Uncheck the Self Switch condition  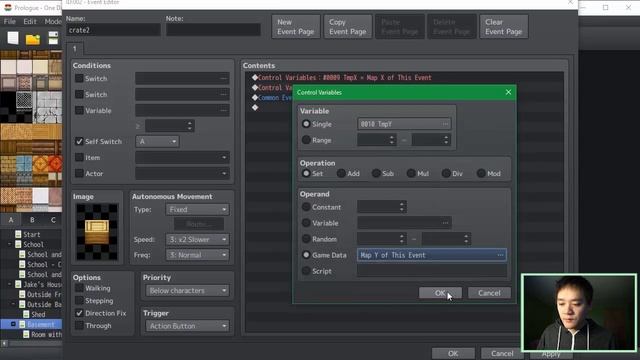click(79, 141)
